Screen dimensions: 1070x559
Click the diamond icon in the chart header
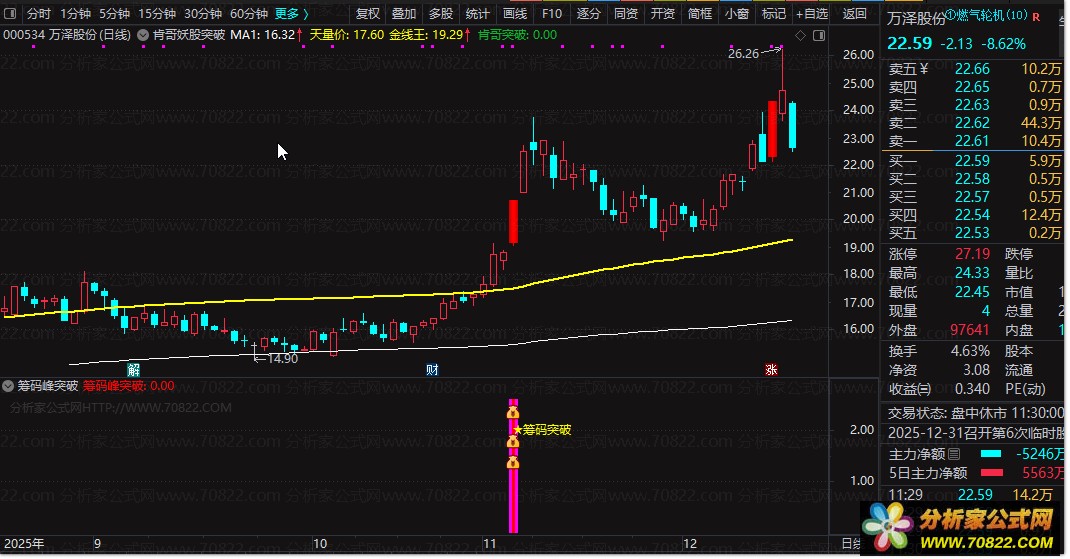800,35
